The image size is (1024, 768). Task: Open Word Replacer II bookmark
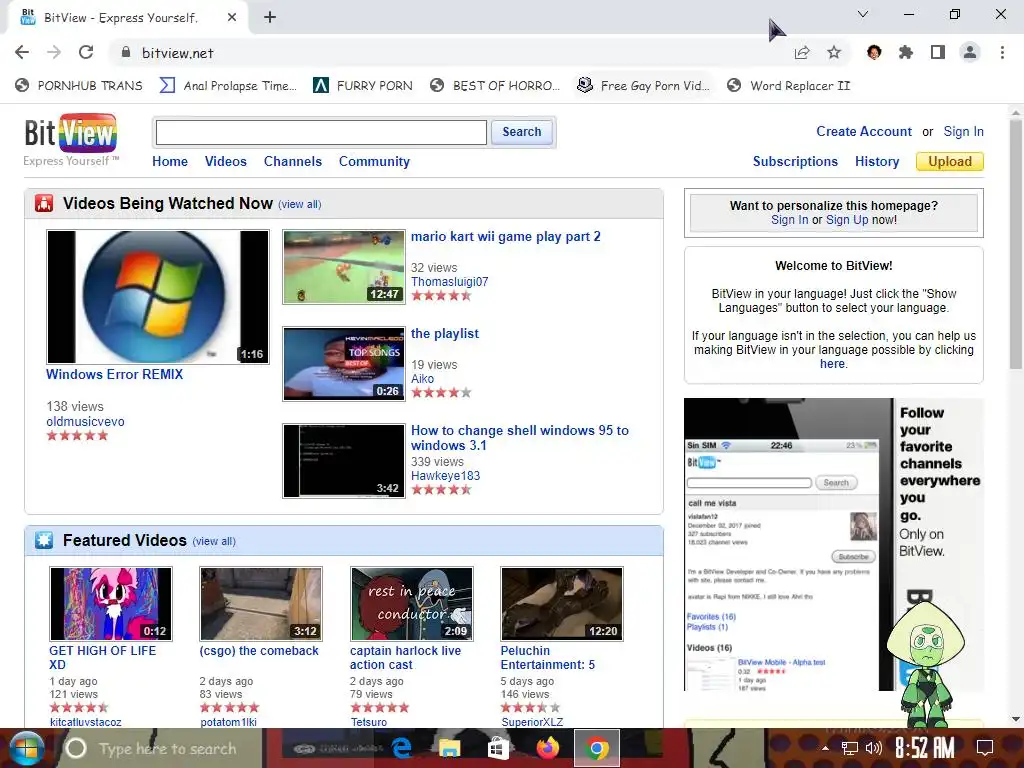click(x=789, y=86)
